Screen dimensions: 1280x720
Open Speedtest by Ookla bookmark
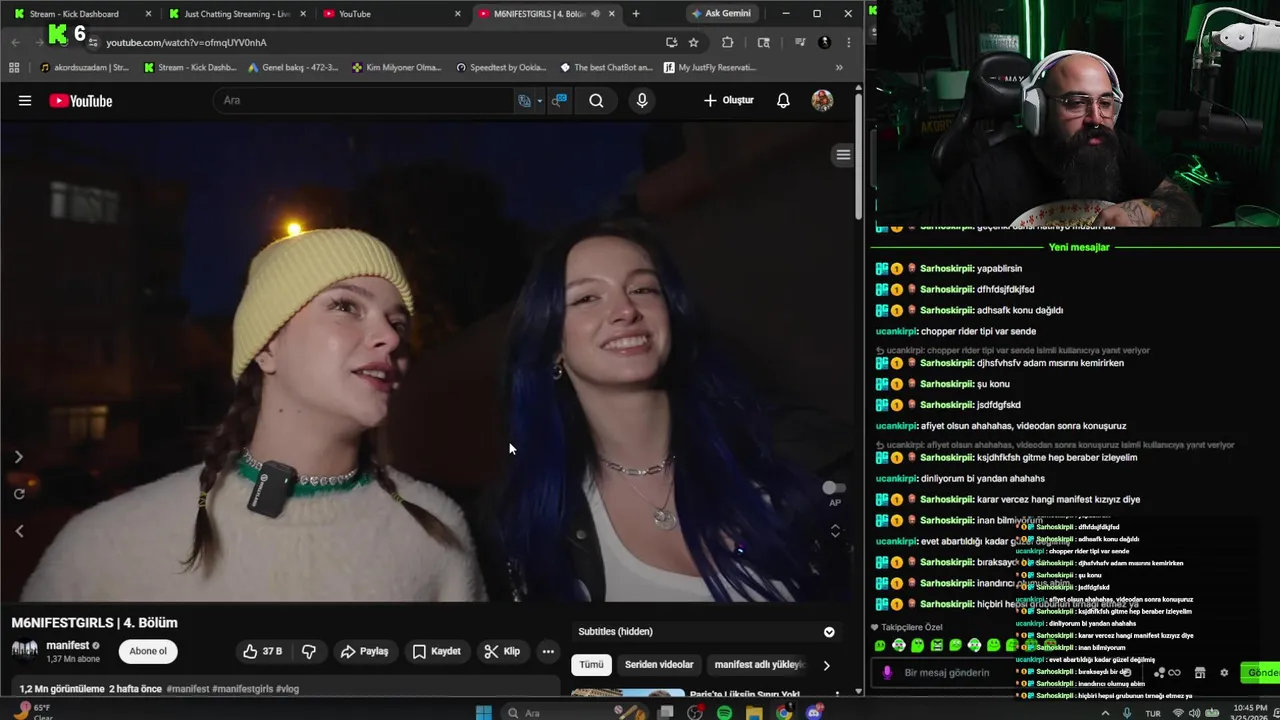coord(501,68)
